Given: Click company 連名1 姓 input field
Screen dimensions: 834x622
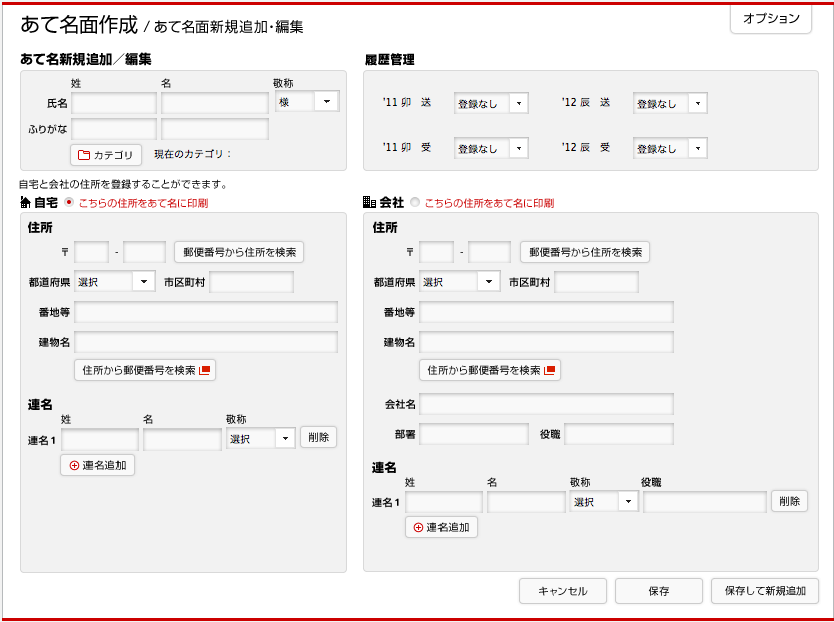Looking at the screenshot, I should point(444,502).
